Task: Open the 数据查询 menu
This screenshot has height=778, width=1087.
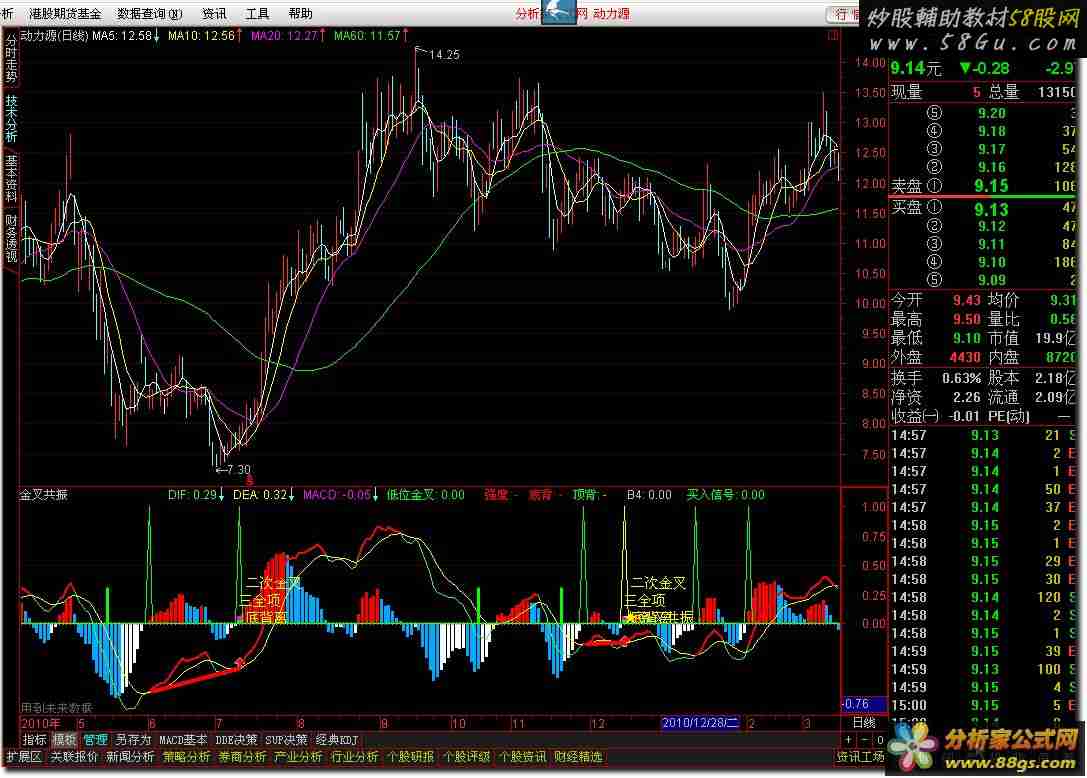Action: click(x=150, y=13)
